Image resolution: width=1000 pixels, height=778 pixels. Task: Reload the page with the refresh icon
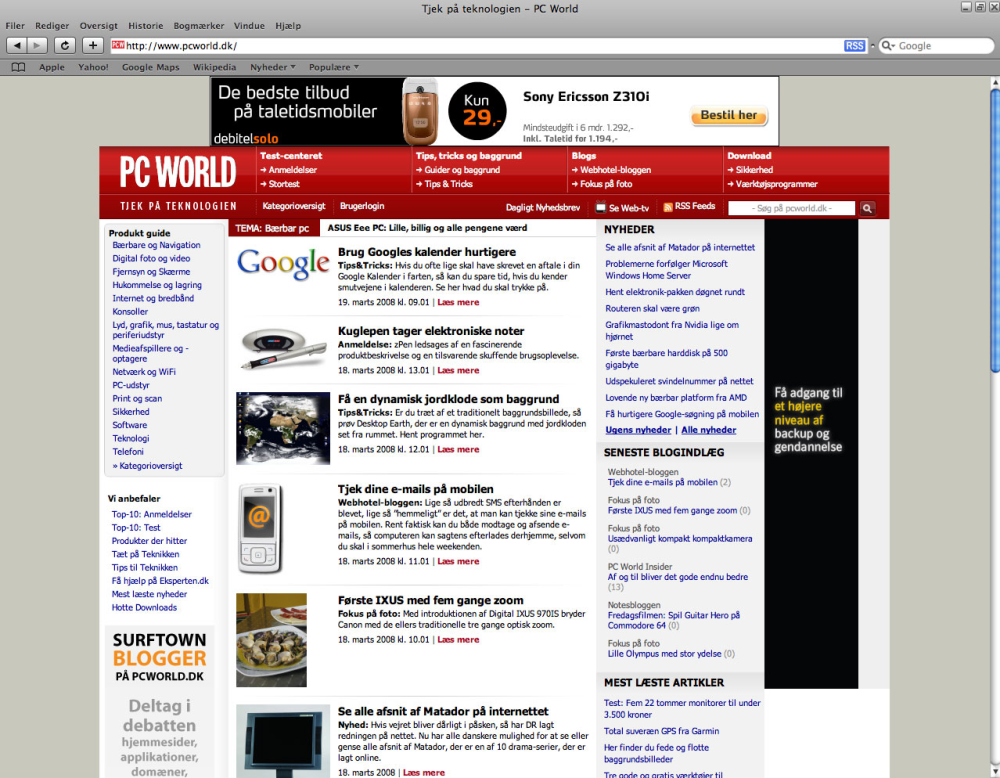pos(64,45)
